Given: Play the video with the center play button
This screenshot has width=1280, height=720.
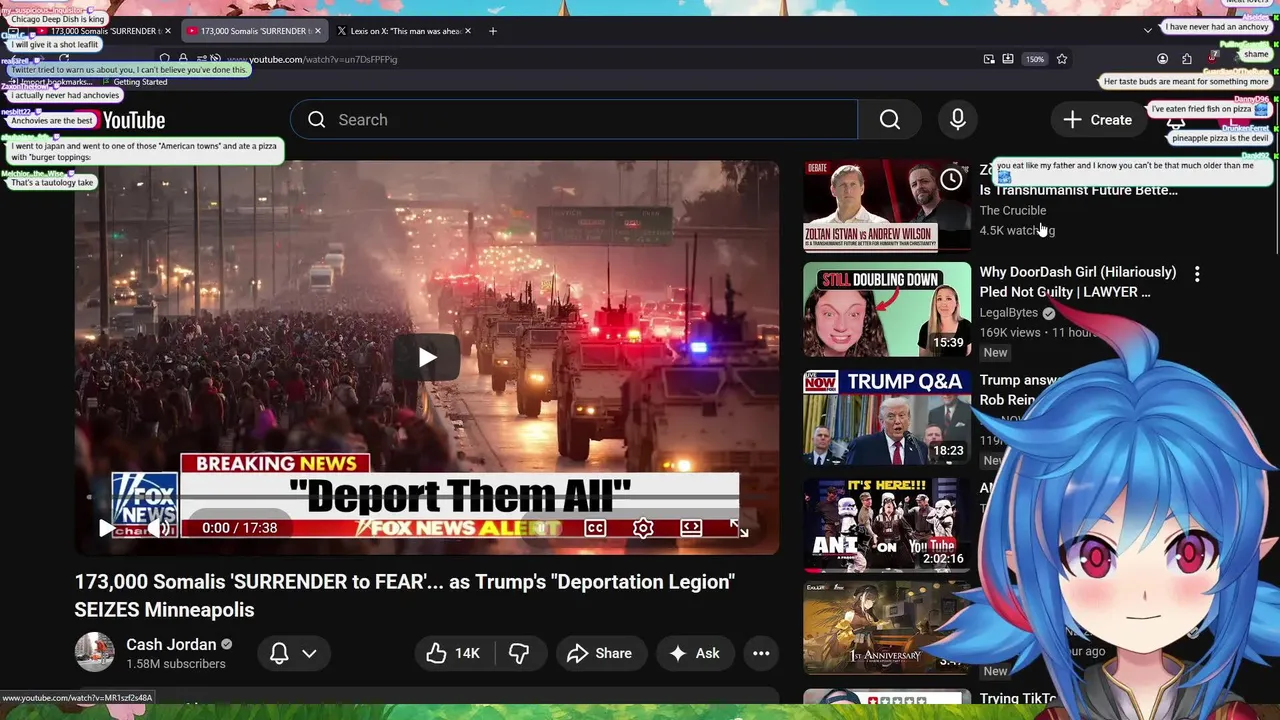Looking at the screenshot, I should click(x=427, y=357).
